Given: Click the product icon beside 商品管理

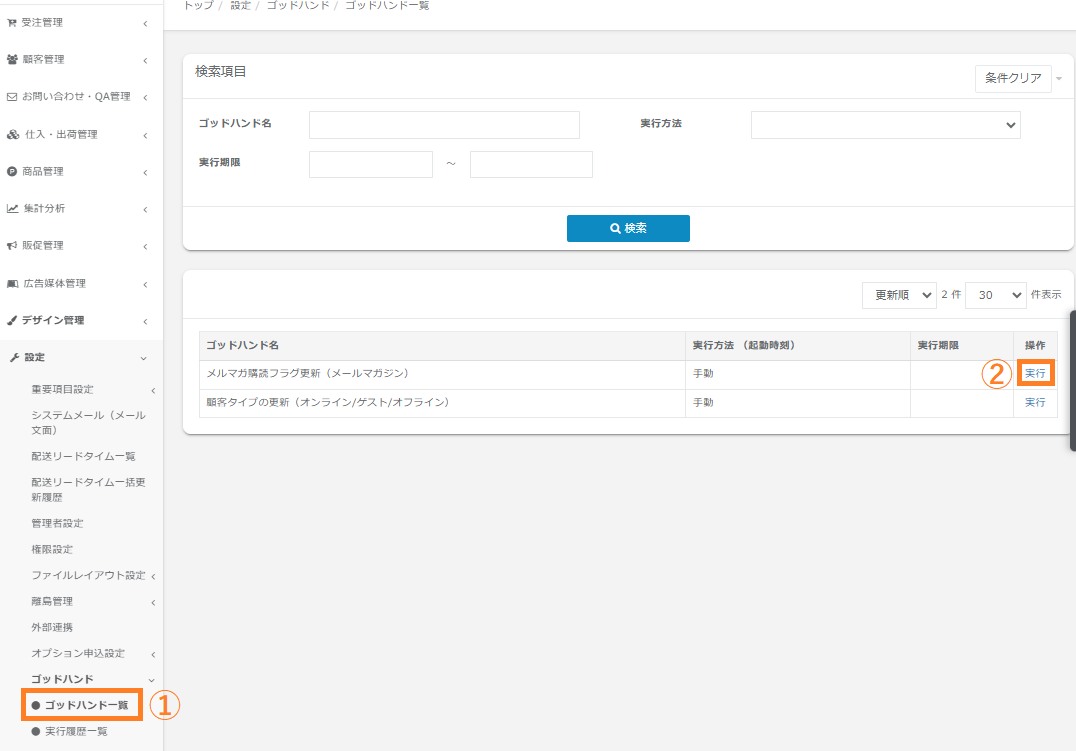Looking at the screenshot, I should 12,172.
